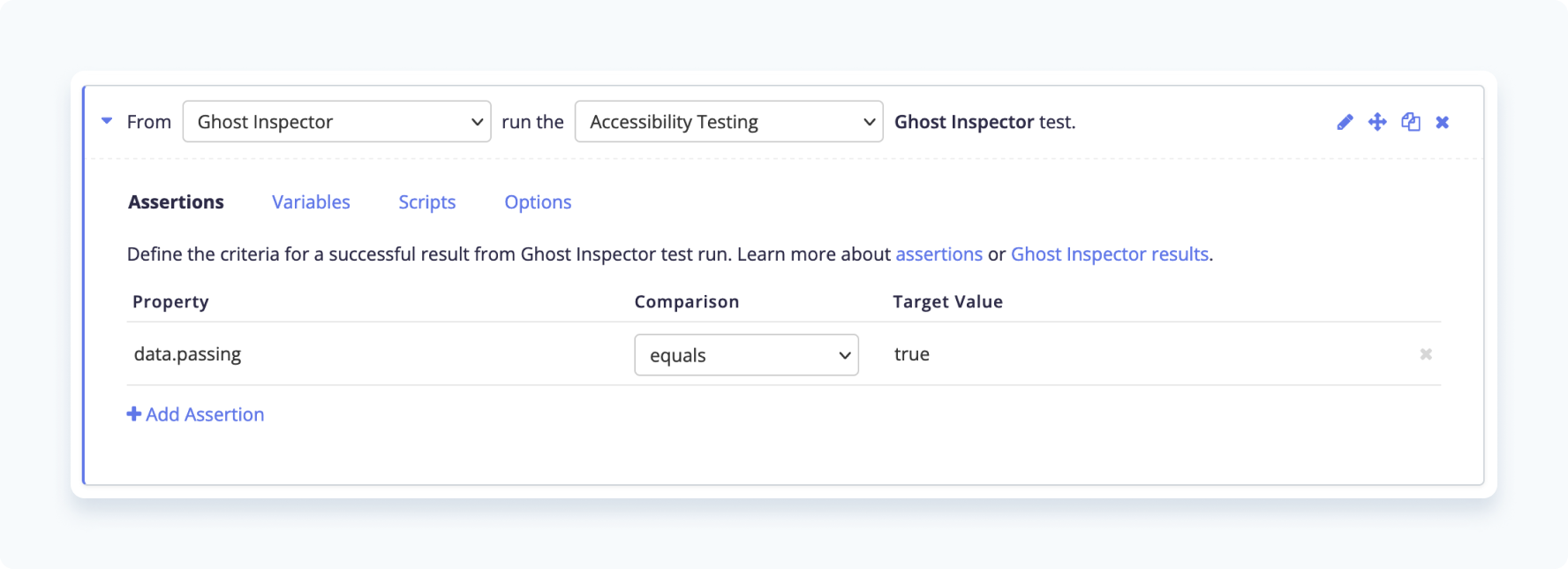Follow the assertions documentation link
1568x569 pixels.
[939, 254]
